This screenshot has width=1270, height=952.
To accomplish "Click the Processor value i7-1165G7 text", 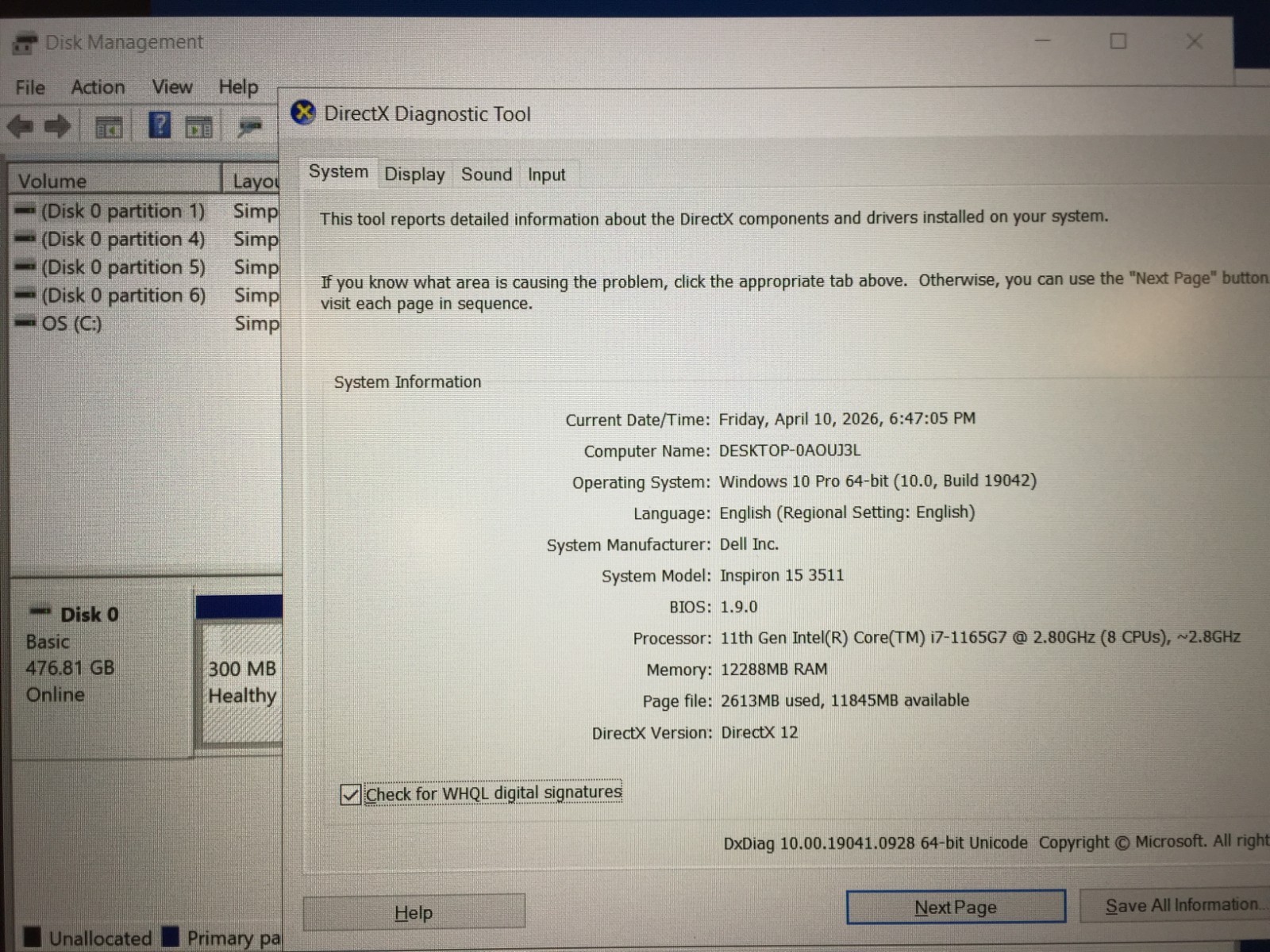I will point(979,638).
